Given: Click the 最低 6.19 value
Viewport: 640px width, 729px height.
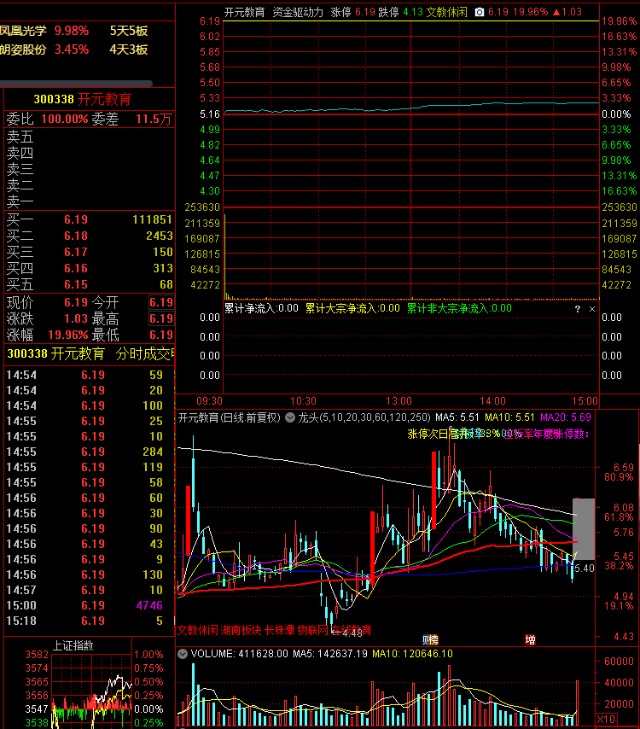Looking at the screenshot, I should pyautogui.click(x=161, y=335).
